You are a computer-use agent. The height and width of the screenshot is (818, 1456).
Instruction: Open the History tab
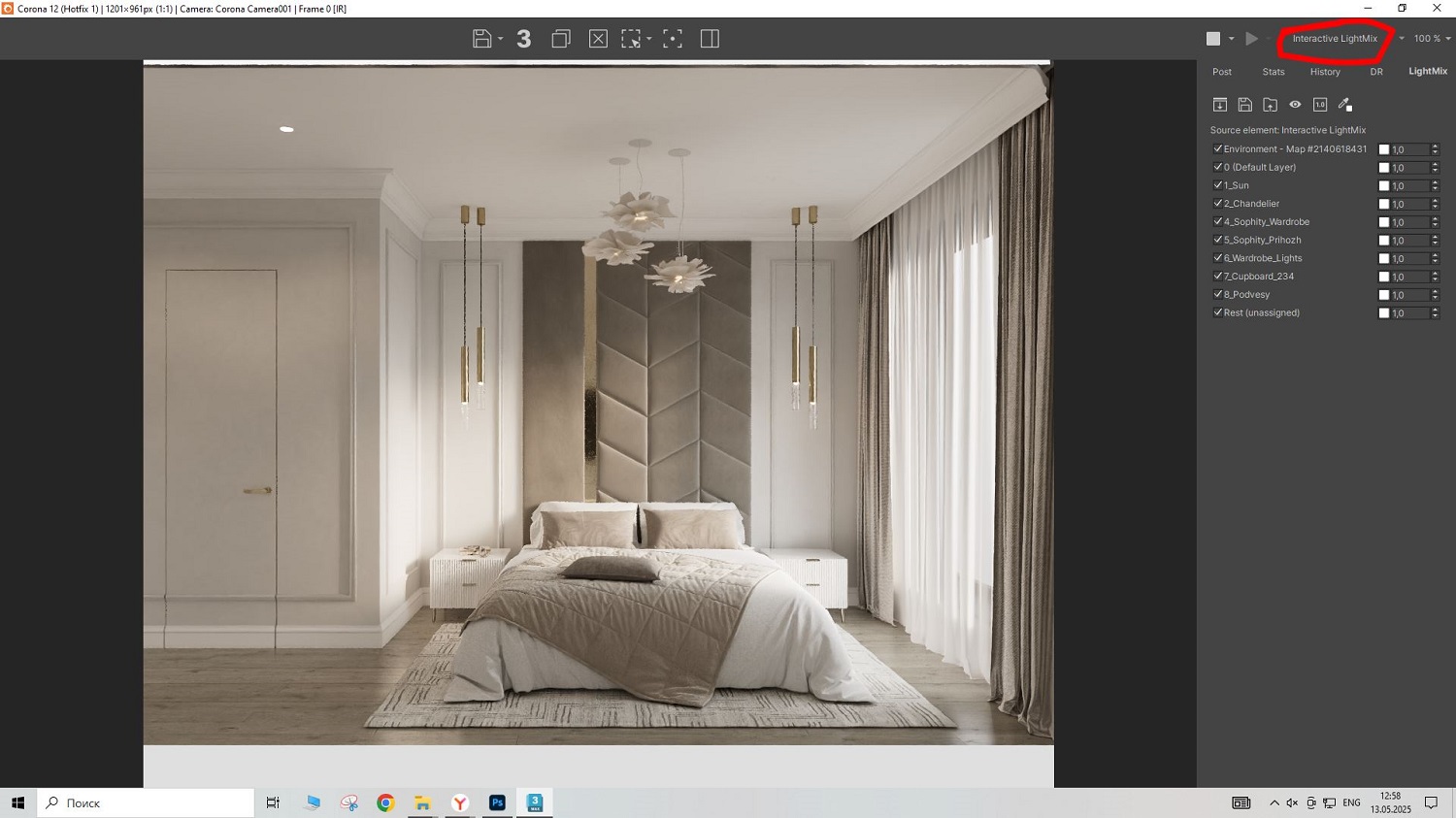coord(1325,72)
